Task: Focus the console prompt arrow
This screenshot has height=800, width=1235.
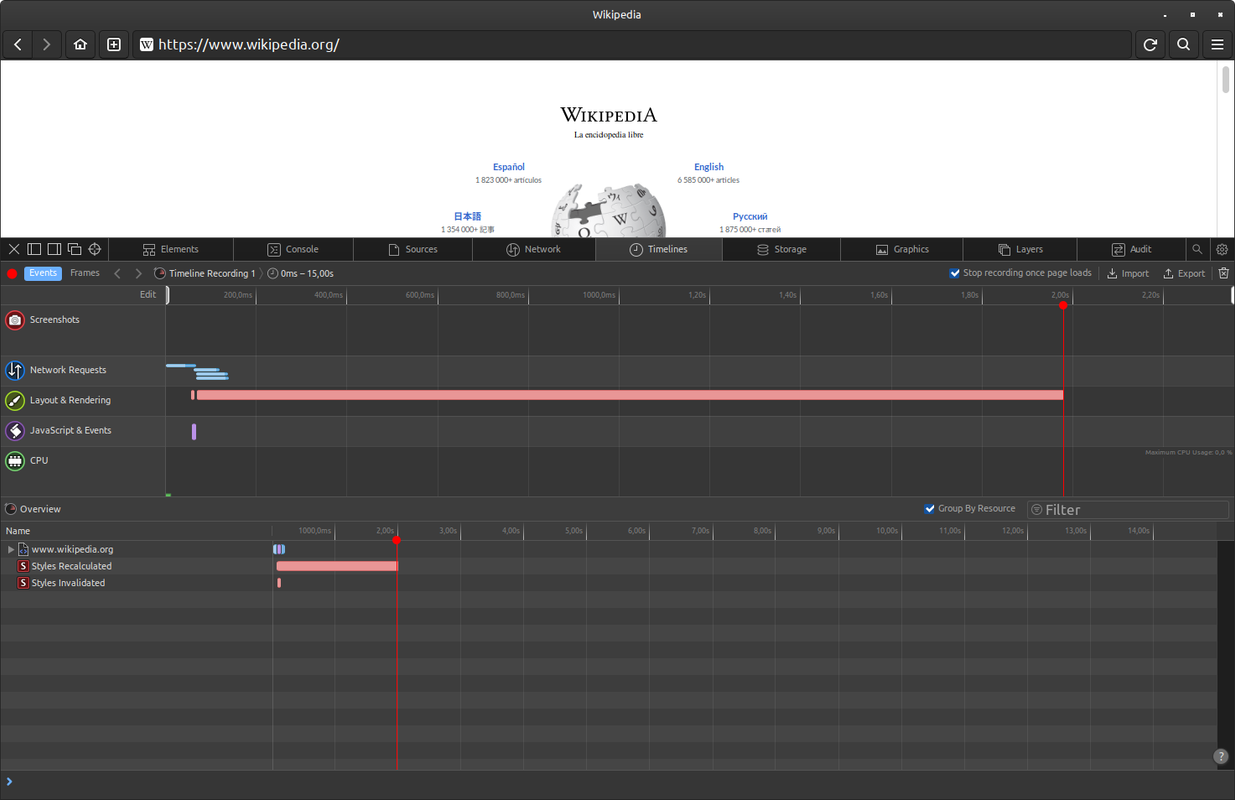Action: [x=9, y=782]
